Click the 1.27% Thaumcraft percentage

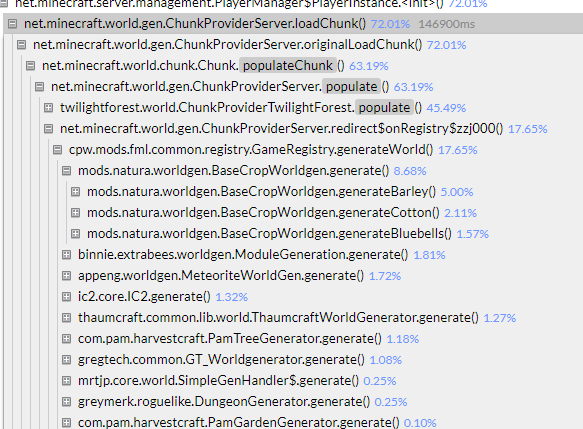pos(500,318)
